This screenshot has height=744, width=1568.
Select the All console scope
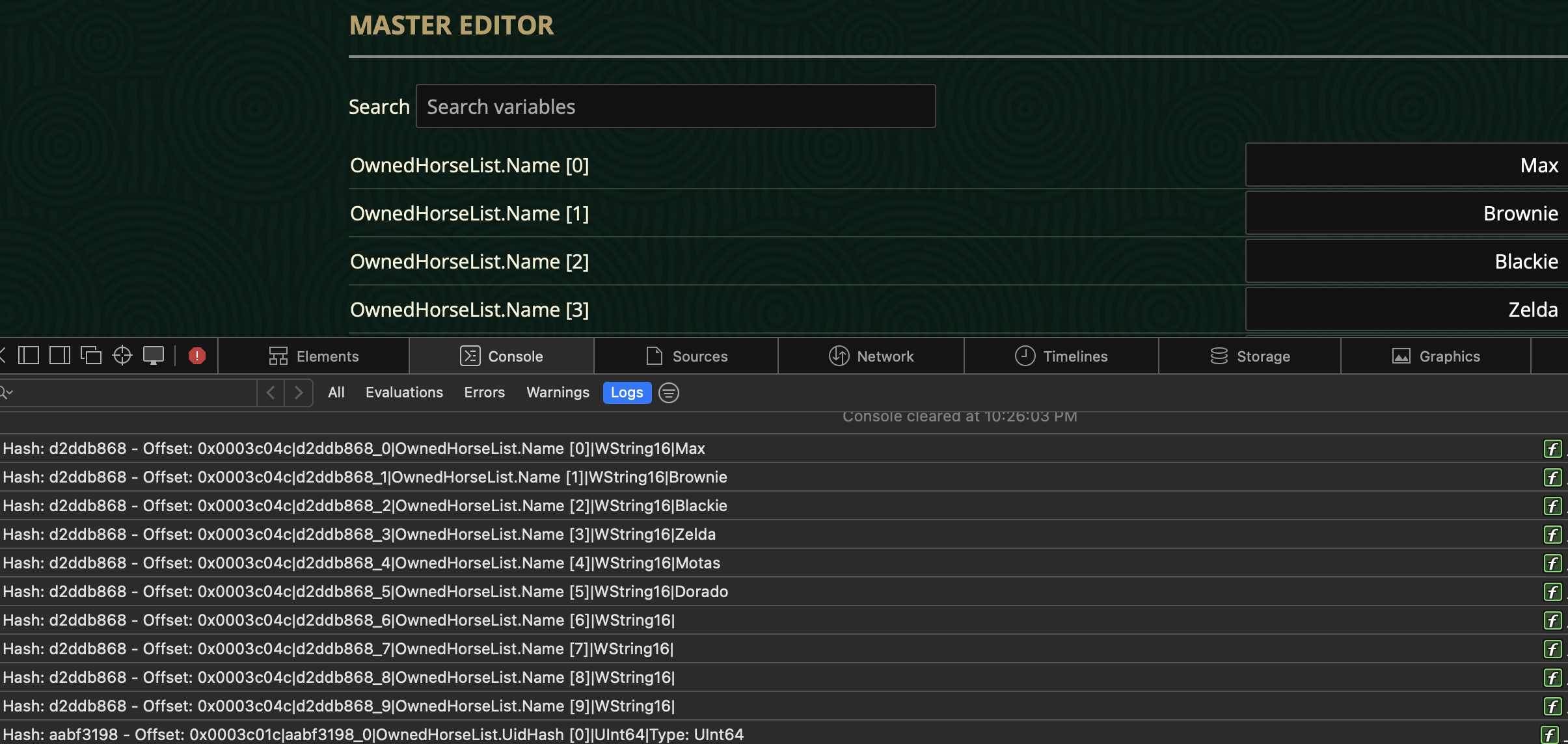[336, 392]
